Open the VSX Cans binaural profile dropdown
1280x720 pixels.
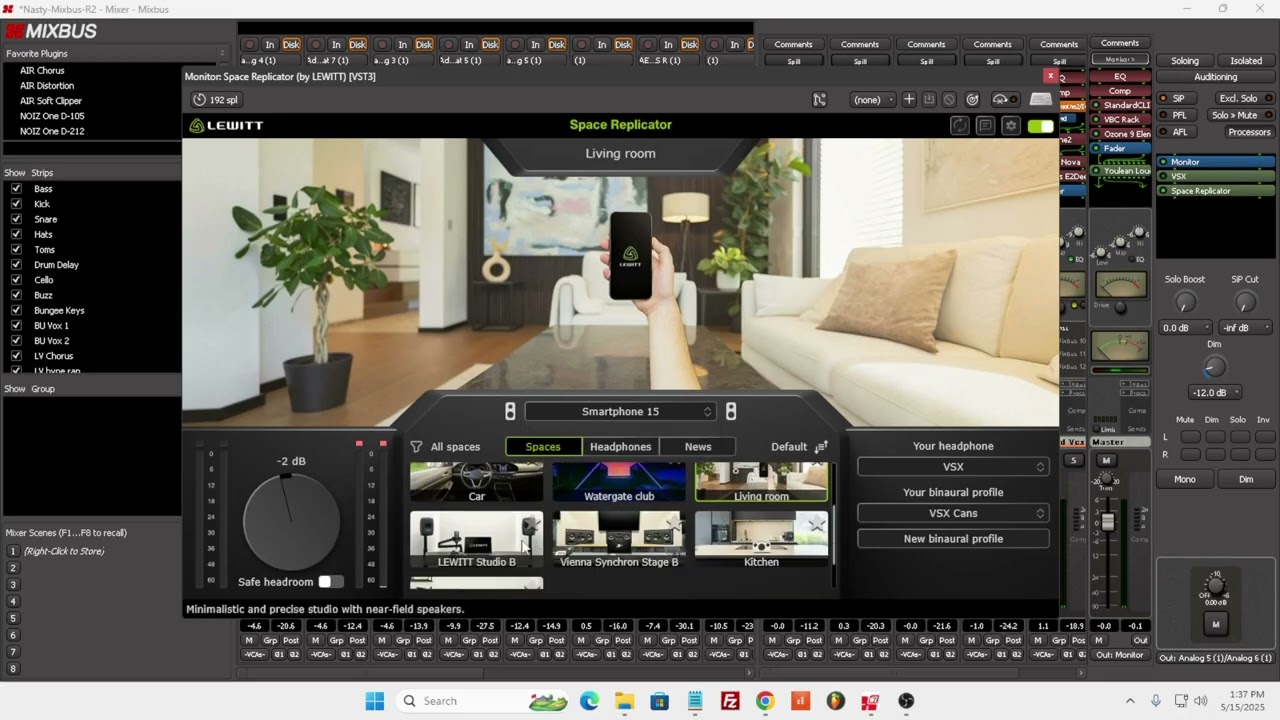953,513
